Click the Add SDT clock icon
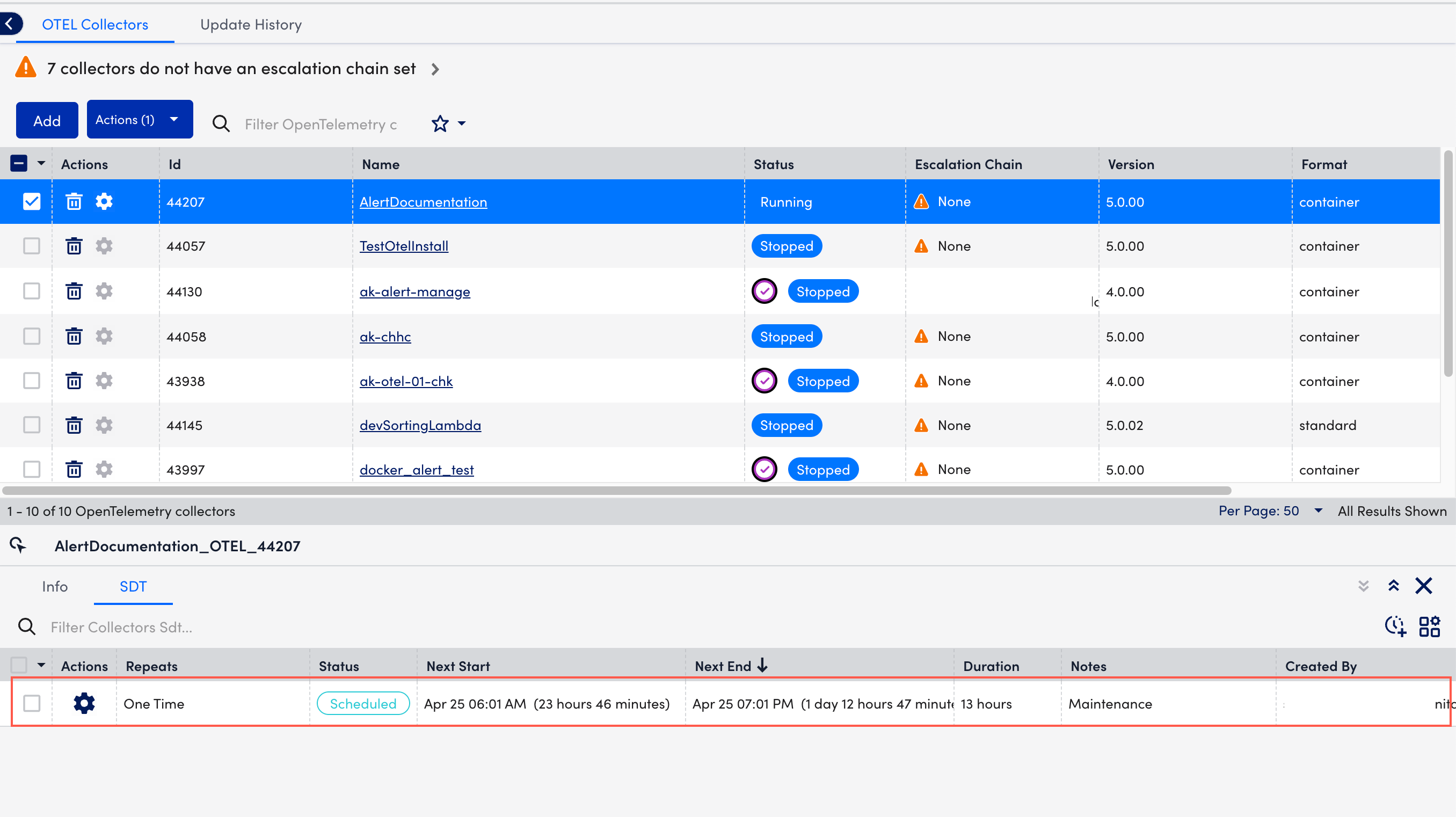Image resolution: width=1456 pixels, height=817 pixels. tap(1395, 626)
